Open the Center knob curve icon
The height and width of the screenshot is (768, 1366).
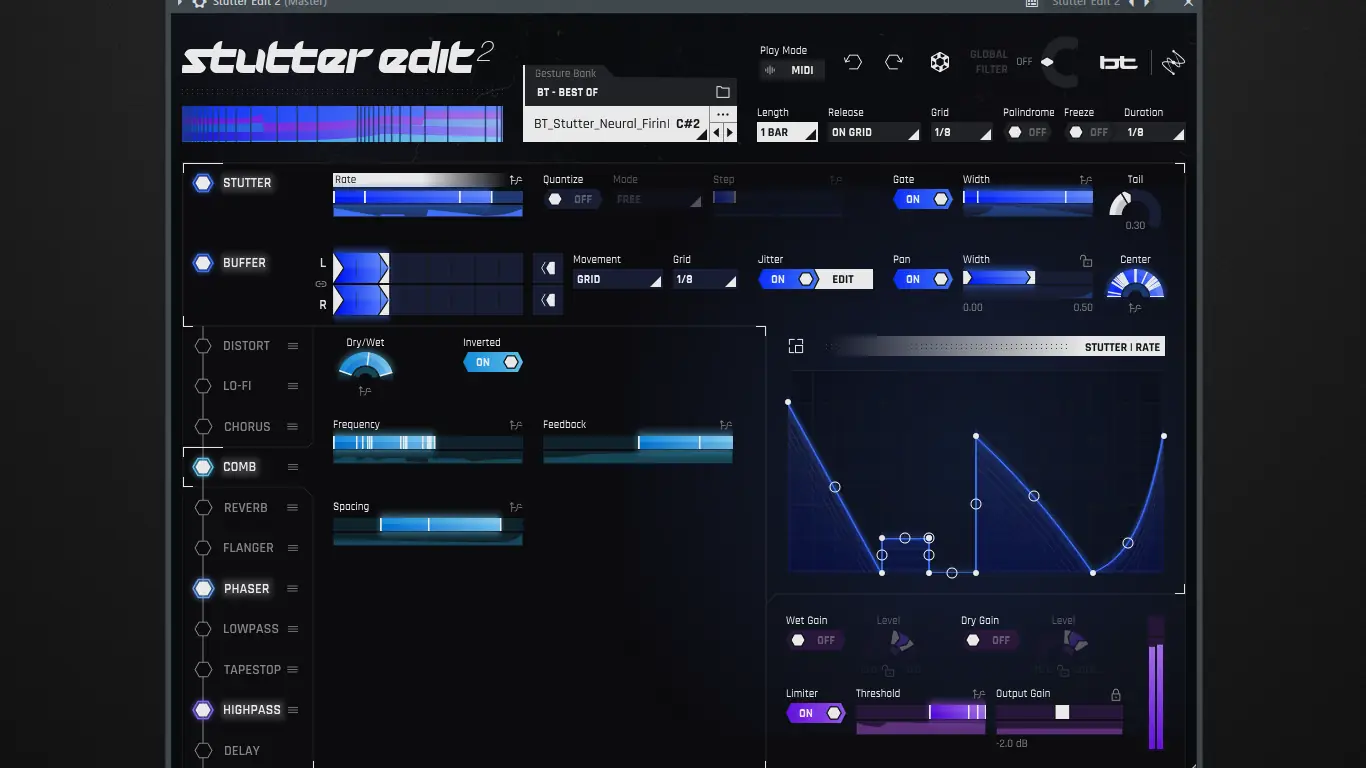point(1135,308)
